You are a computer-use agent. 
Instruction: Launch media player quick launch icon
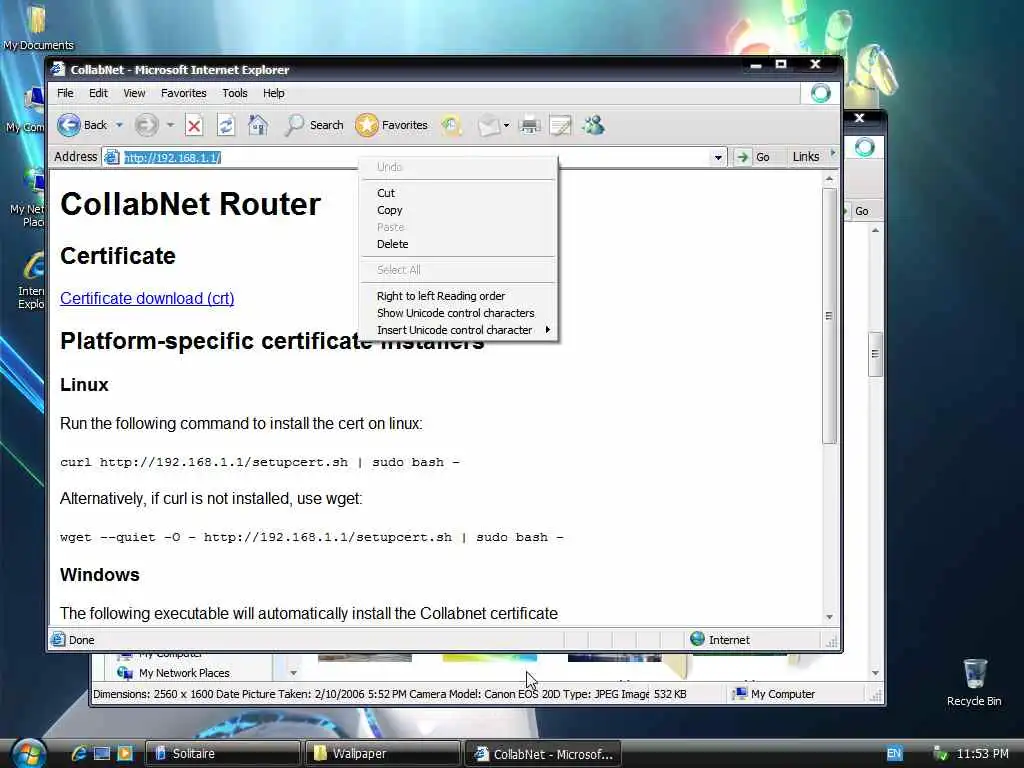point(125,754)
